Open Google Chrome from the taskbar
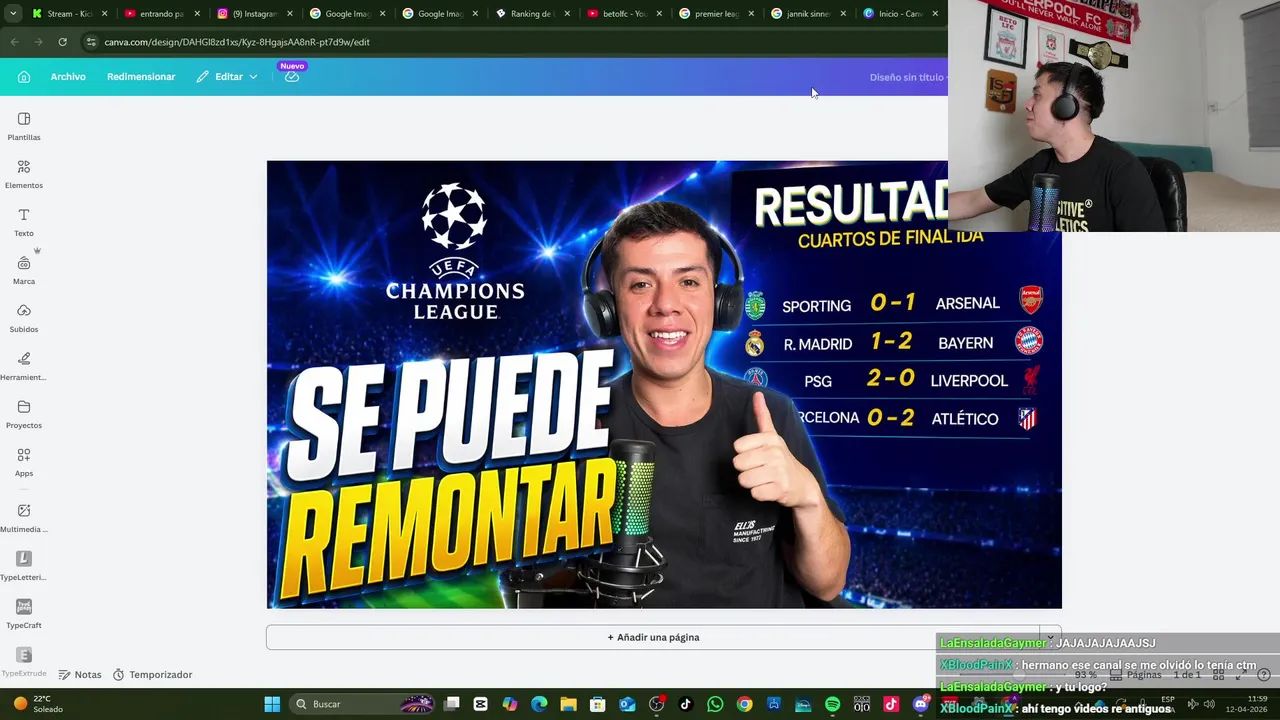Screen dimensions: 1280x720 click(x=744, y=704)
